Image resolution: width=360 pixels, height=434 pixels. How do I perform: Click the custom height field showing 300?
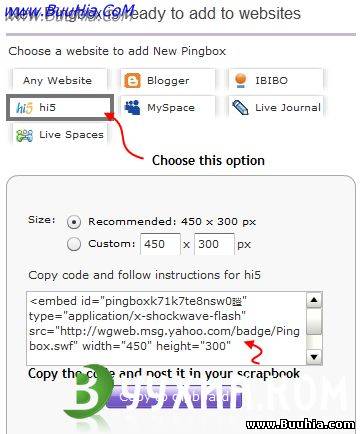(x=214, y=244)
